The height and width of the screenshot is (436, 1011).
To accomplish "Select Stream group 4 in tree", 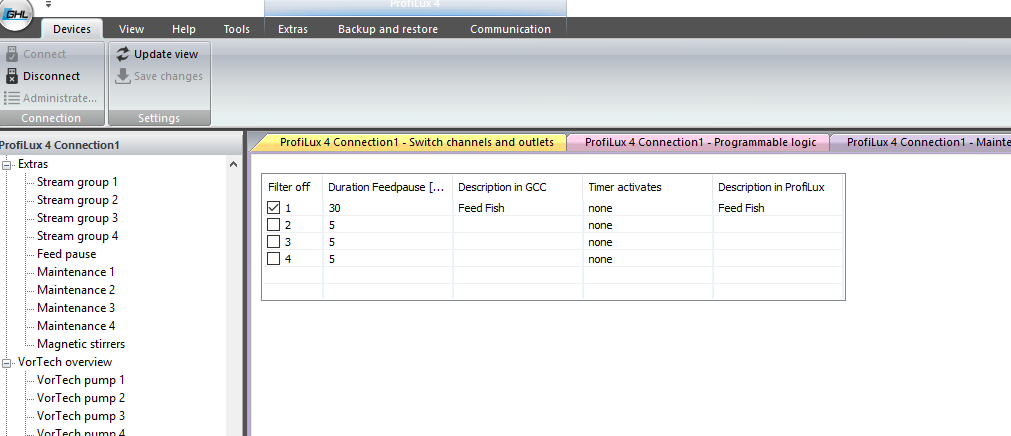I will 77,236.
